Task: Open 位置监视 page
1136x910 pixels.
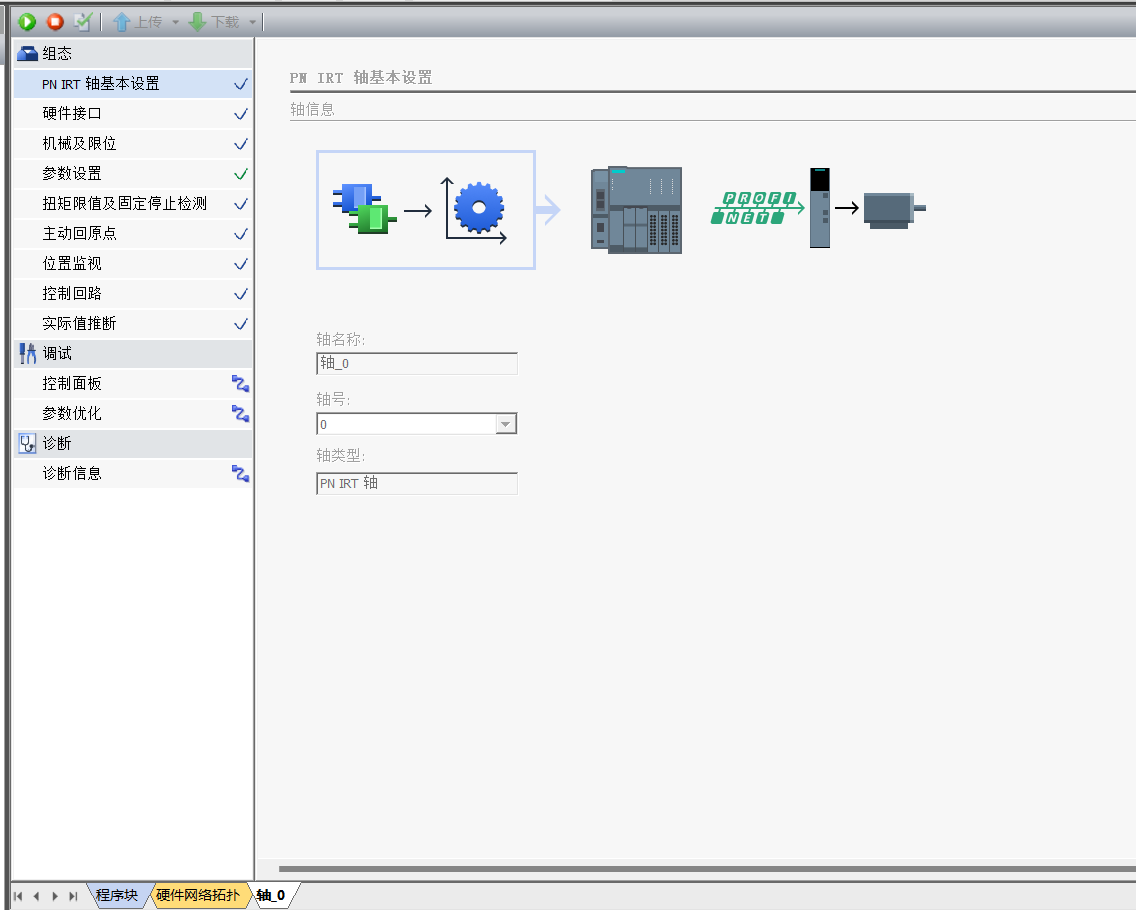Action: (x=133, y=264)
